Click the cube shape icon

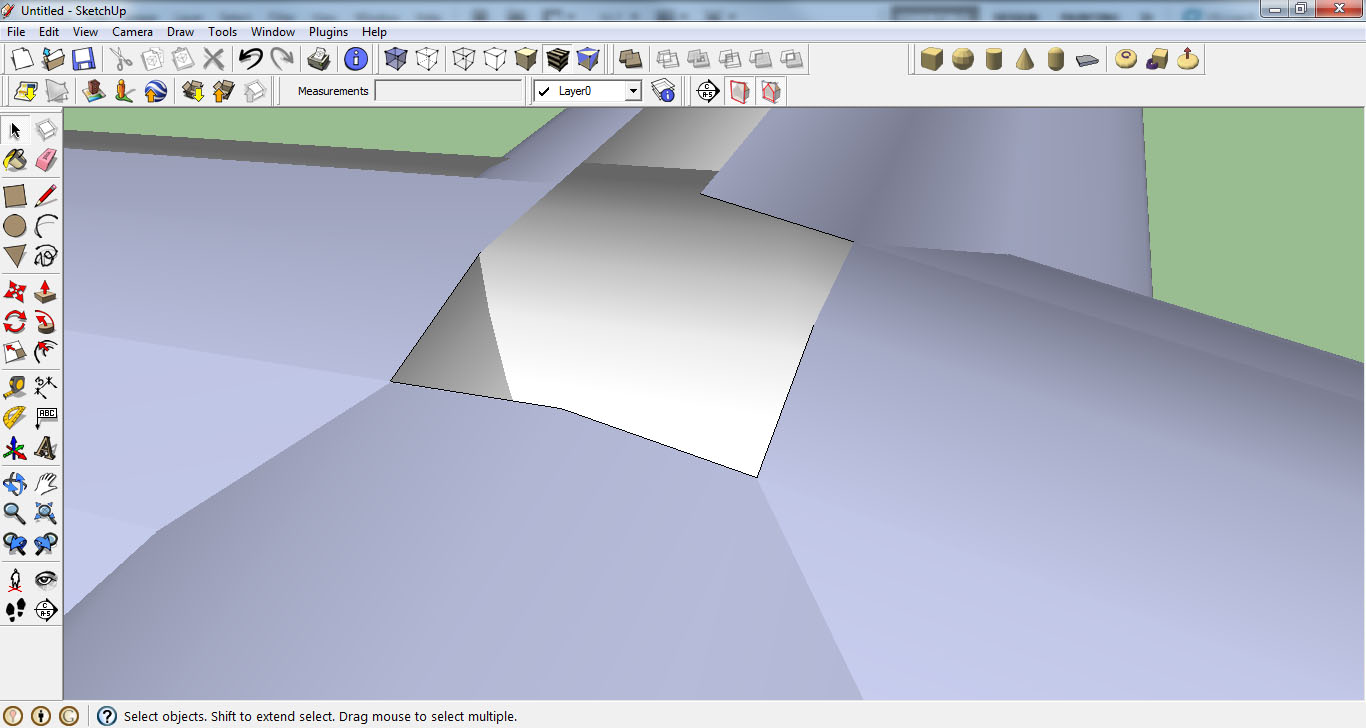point(932,59)
